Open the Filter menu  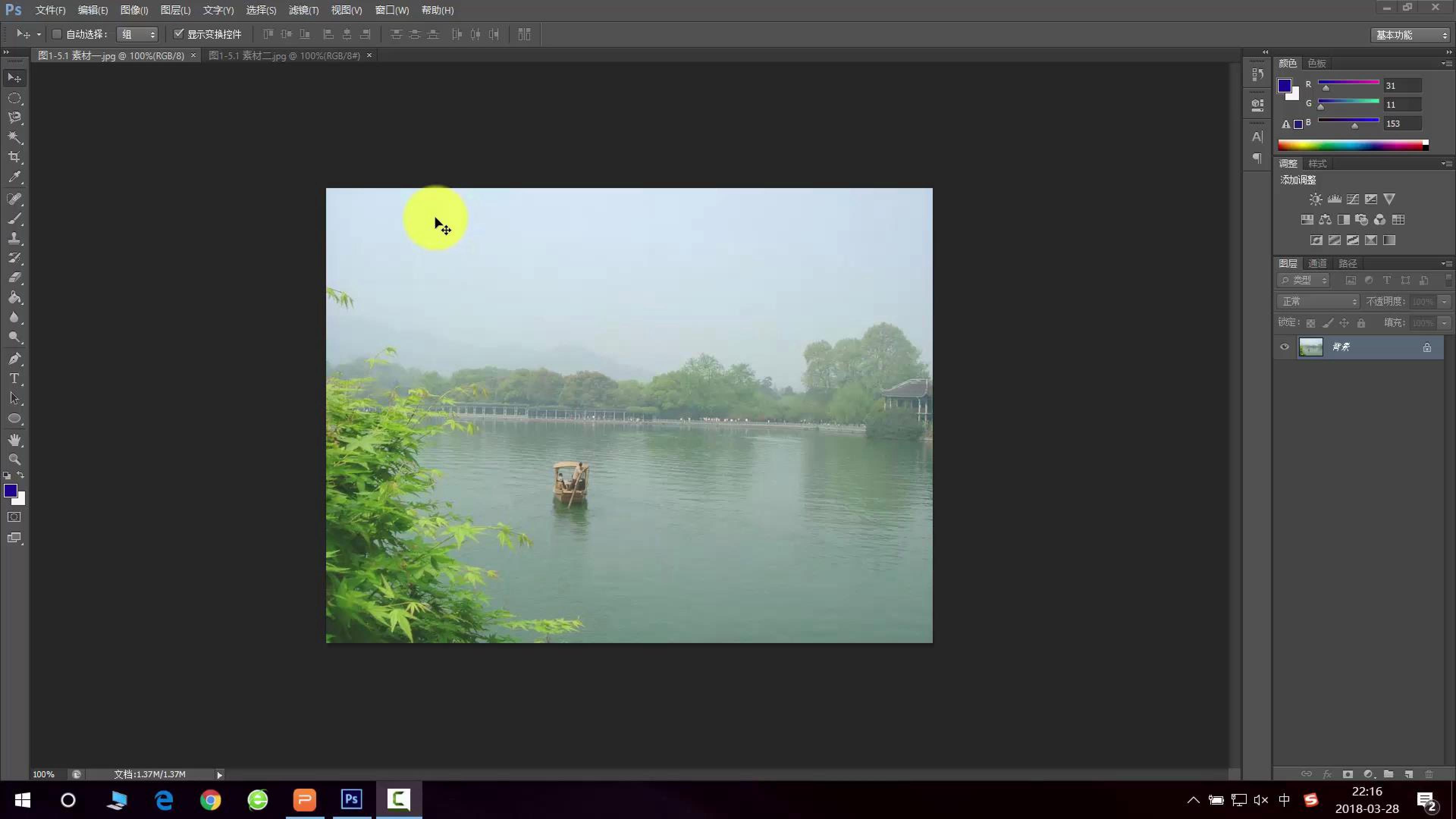point(303,10)
